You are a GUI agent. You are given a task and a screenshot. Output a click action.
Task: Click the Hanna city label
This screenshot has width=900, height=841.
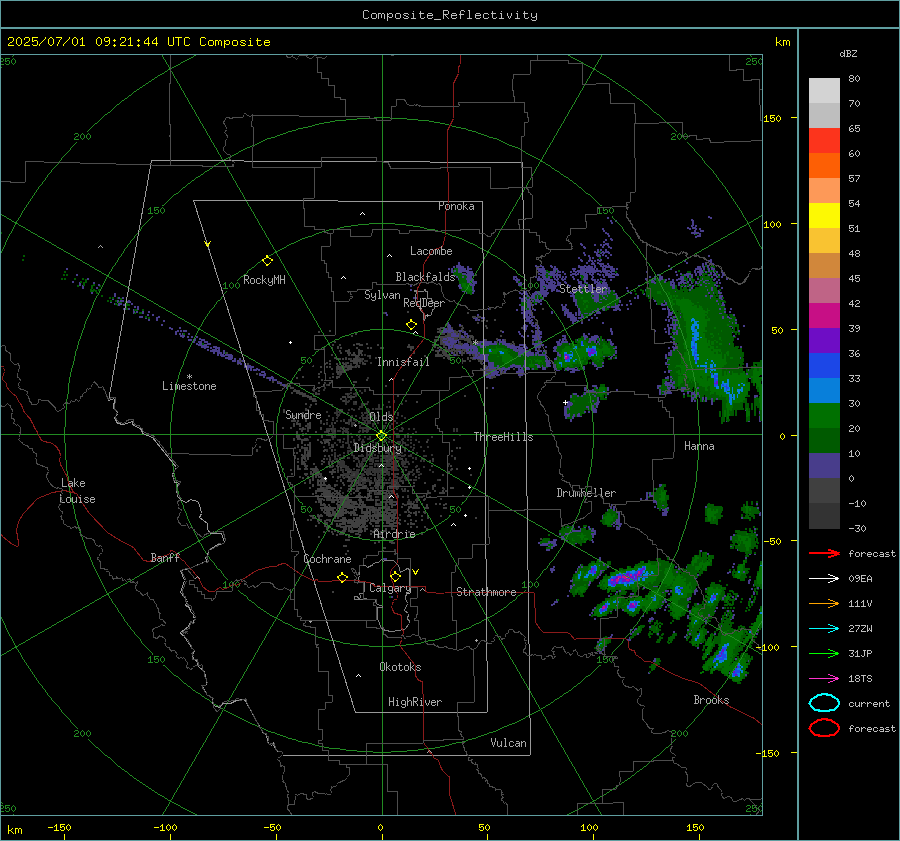pyautogui.click(x=699, y=446)
